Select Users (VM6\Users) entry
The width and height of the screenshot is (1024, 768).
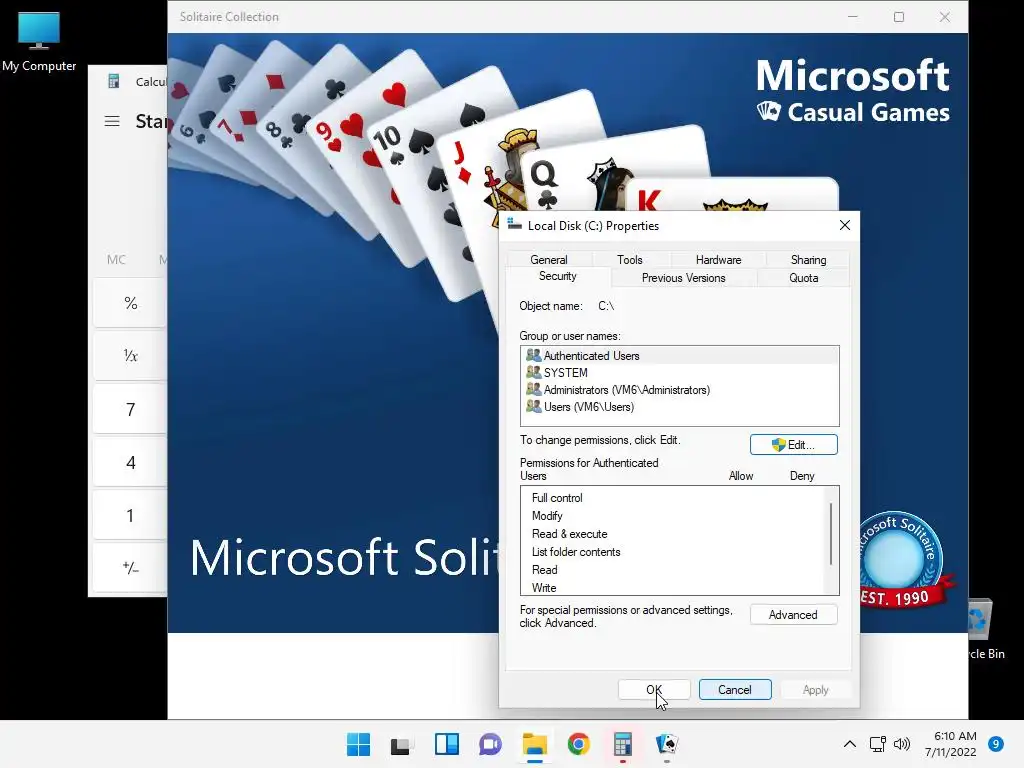click(x=679, y=407)
